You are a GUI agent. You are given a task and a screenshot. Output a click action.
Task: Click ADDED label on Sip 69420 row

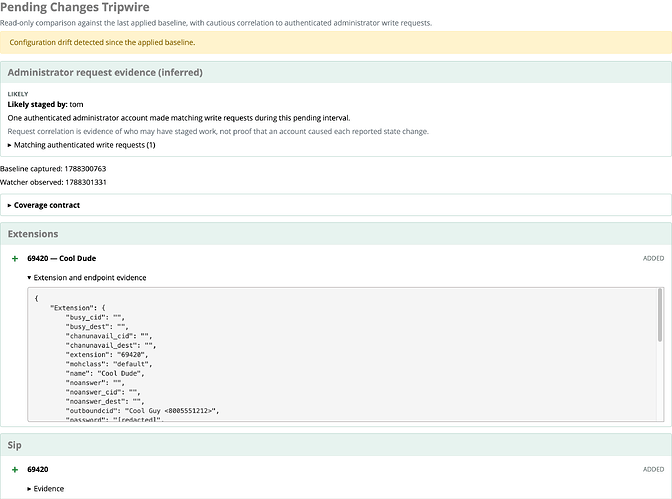pyautogui.click(x=653, y=469)
